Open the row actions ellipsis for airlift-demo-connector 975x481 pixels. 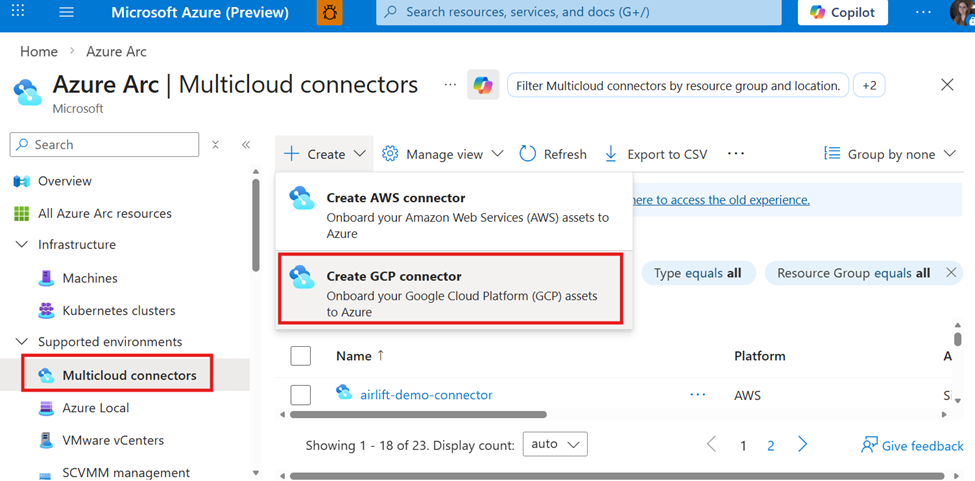698,395
